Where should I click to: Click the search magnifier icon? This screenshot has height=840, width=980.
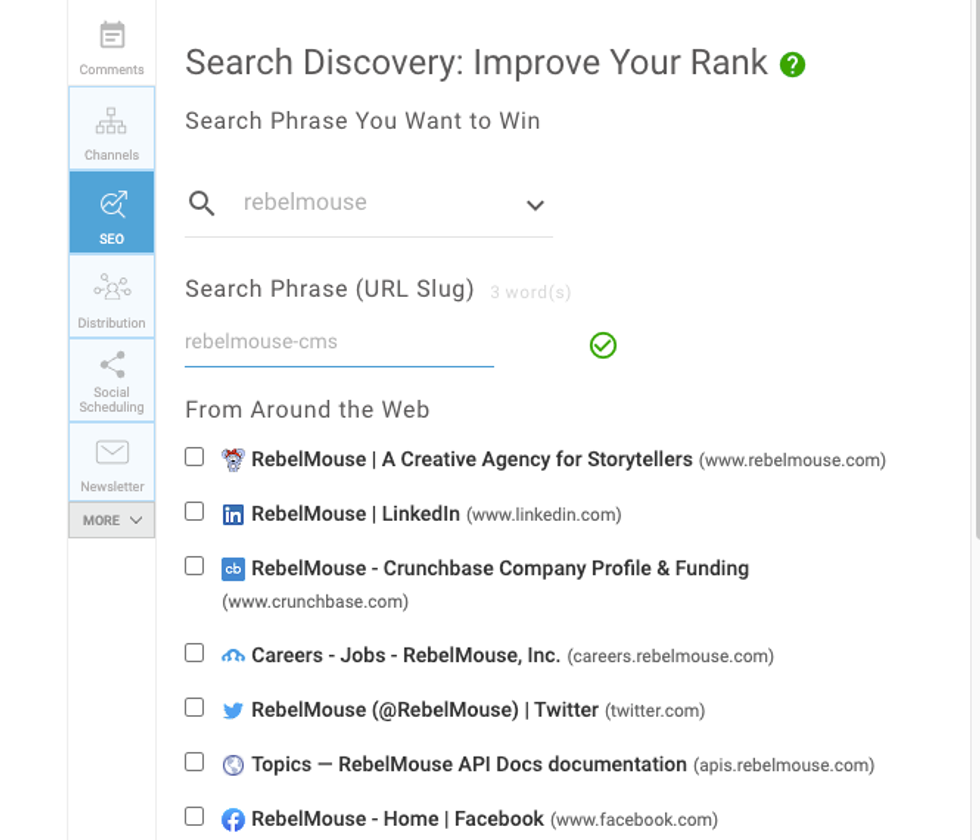click(202, 204)
